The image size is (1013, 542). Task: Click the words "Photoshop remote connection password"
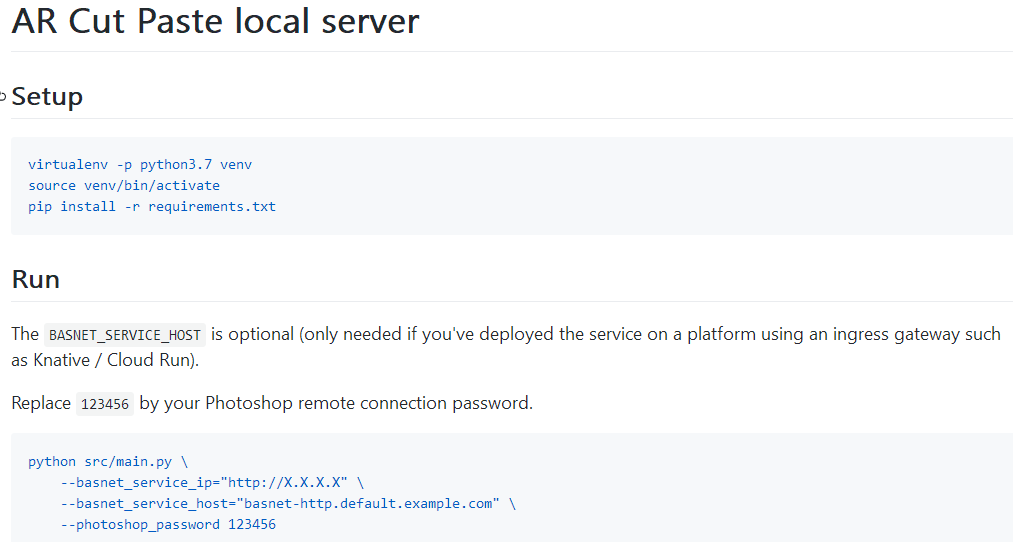coord(368,403)
